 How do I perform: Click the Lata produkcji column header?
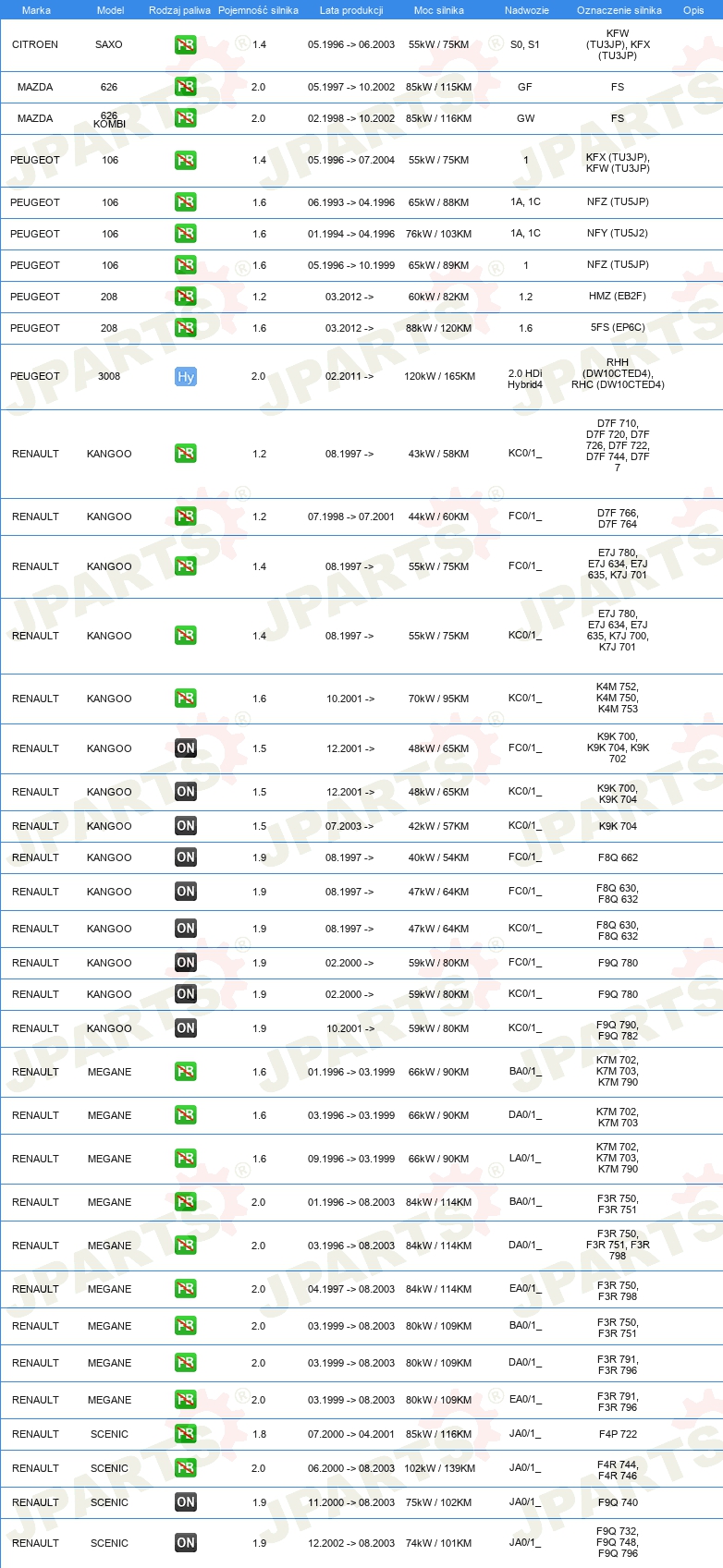point(351,10)
